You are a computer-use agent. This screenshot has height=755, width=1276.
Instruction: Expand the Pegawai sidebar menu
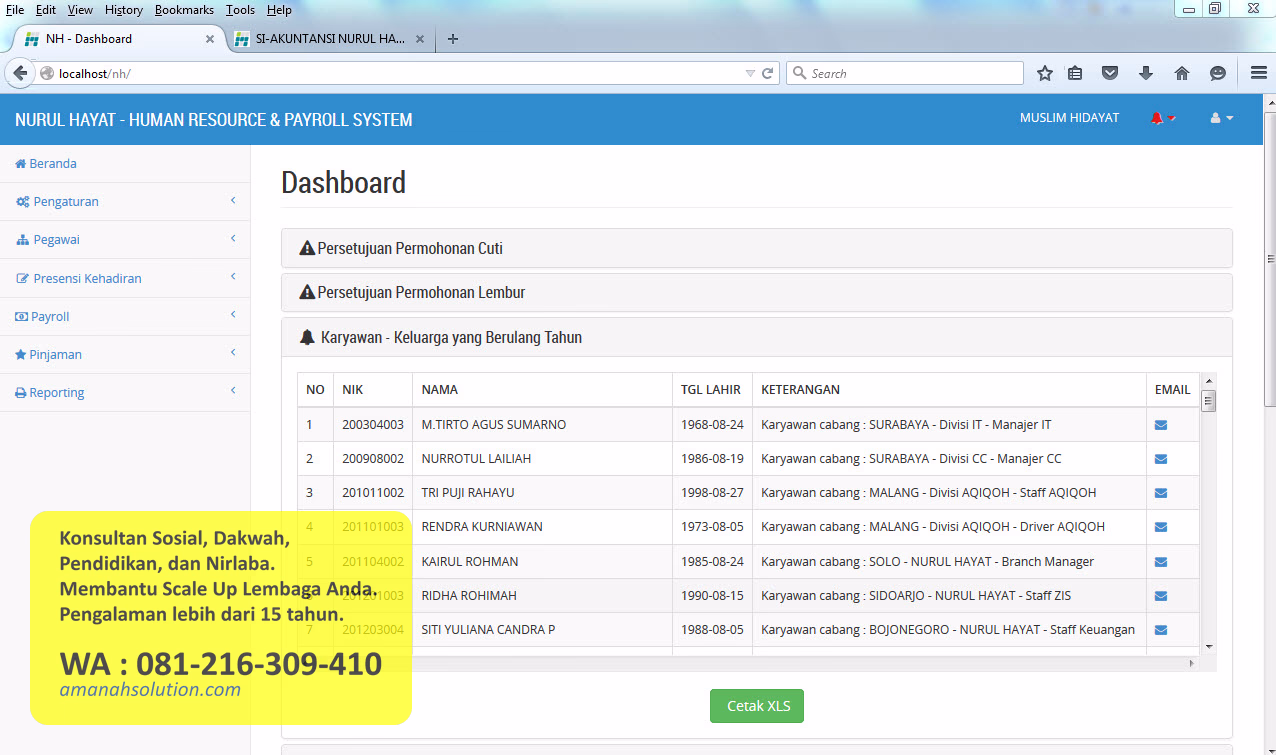tap(125, 239)
